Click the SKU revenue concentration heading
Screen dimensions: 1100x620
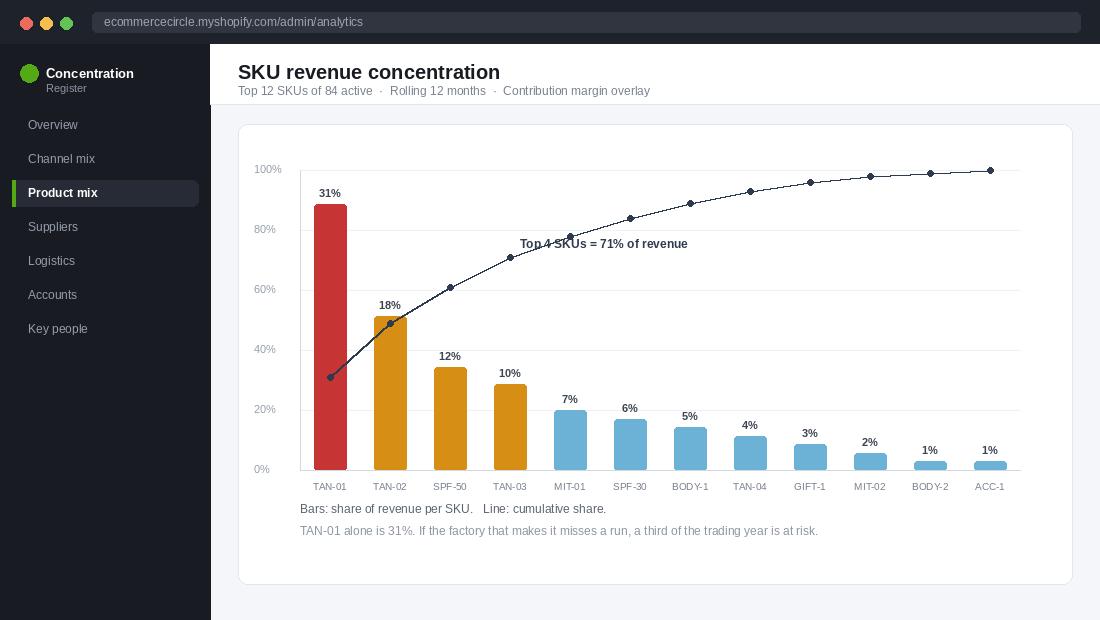(369, 72)
